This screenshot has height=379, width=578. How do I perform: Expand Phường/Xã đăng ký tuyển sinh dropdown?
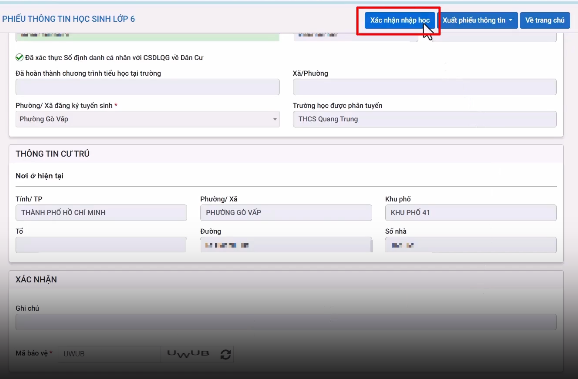click(x=147, y=119)
